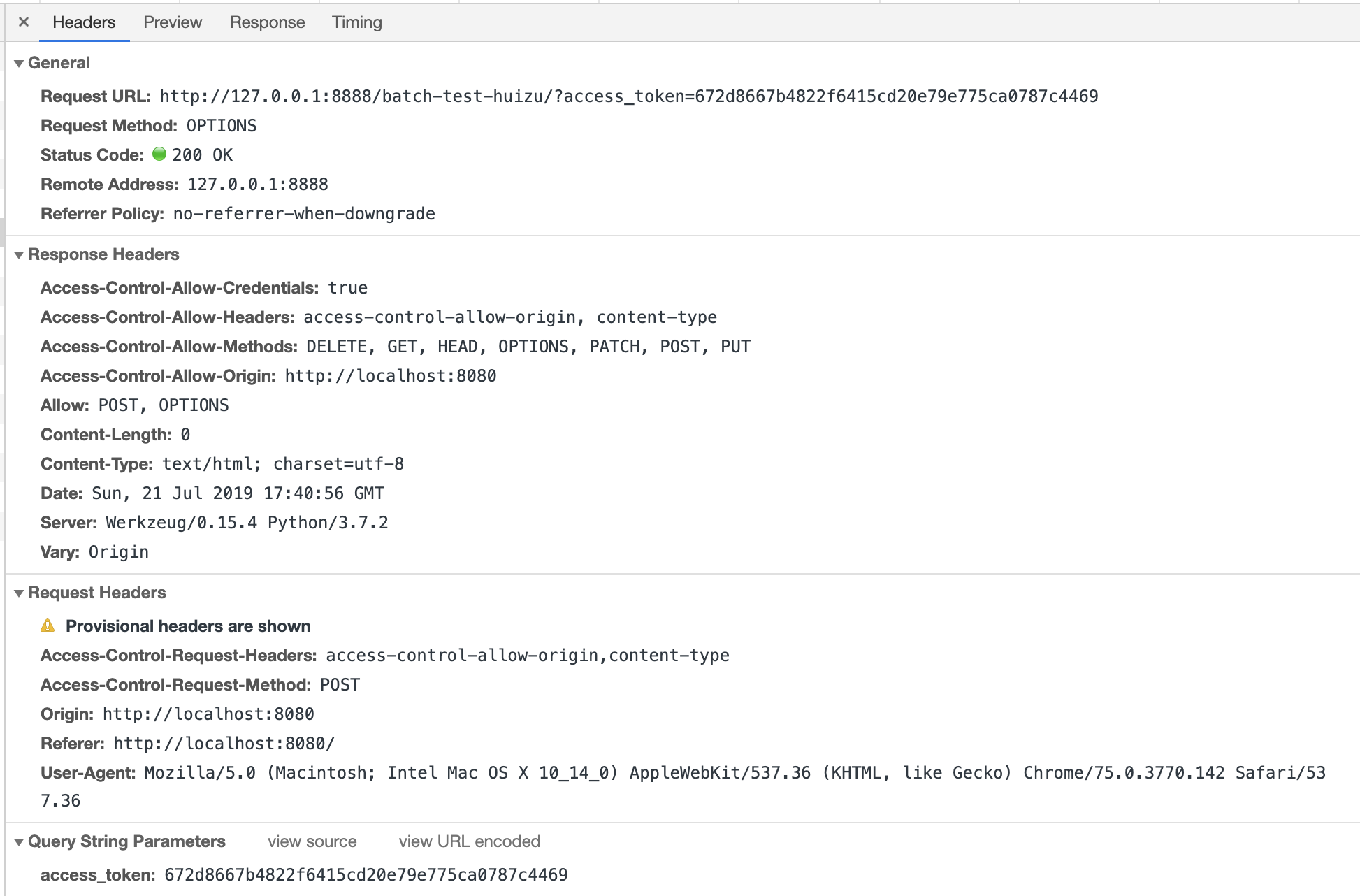Switch to the Timing tab

pyautogui.click(x=356, y=22)
